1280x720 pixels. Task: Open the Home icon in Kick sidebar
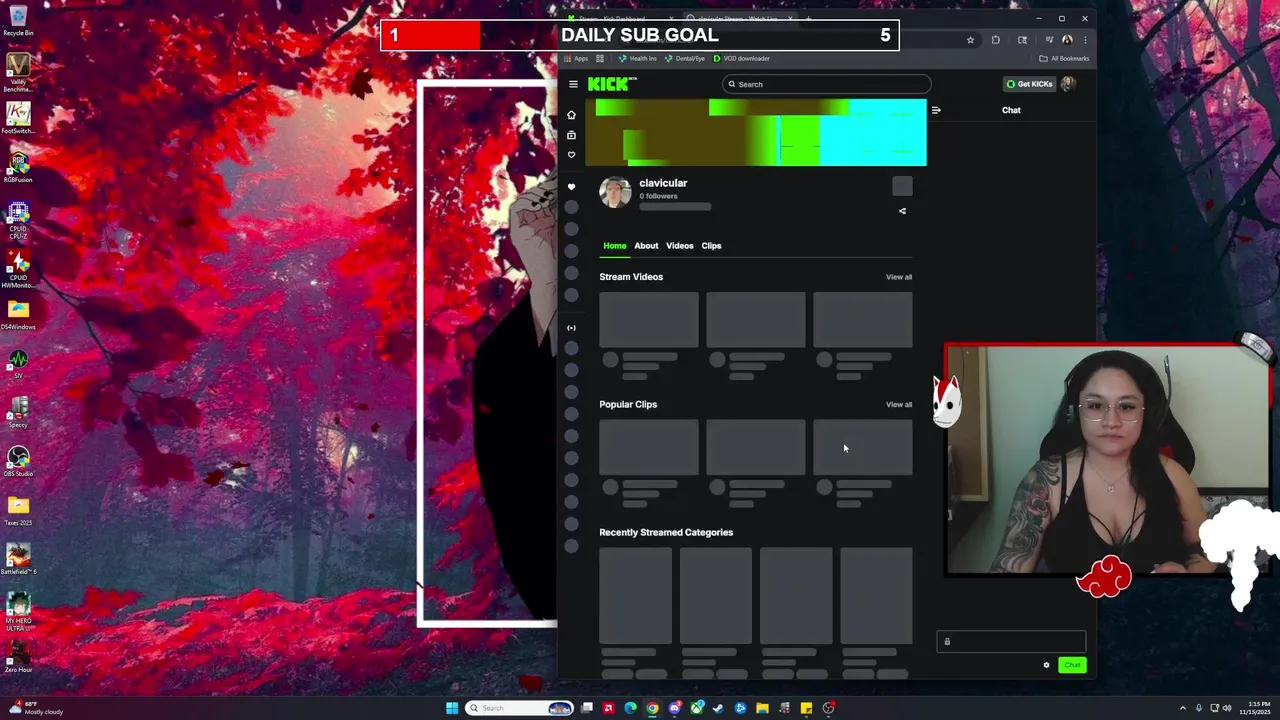click(571, 115)
